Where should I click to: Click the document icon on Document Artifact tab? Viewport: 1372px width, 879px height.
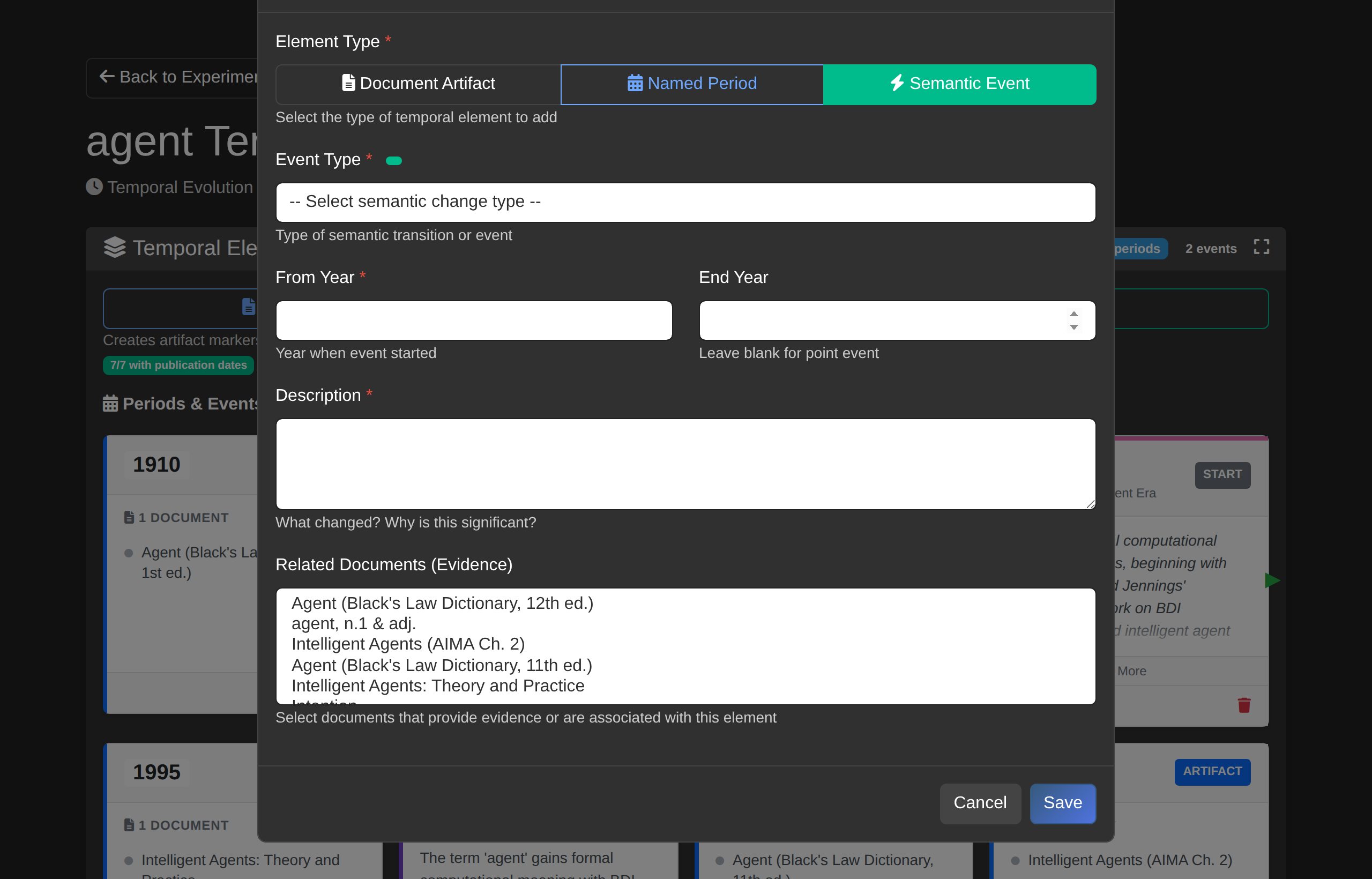pos(348,83)
